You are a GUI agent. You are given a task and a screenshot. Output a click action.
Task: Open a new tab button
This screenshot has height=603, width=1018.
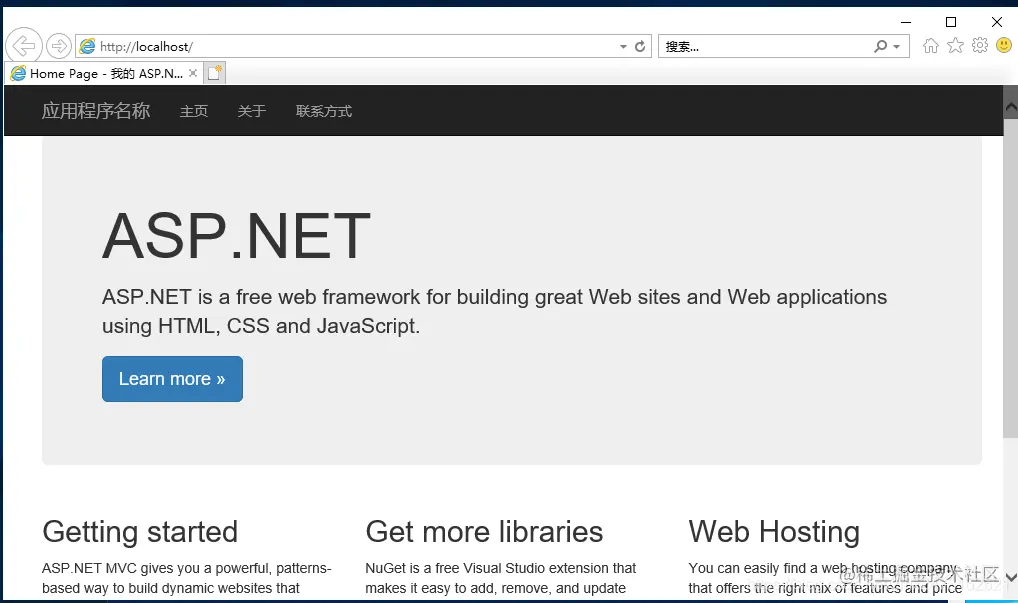pyautogui.click(x=215, y=73)
